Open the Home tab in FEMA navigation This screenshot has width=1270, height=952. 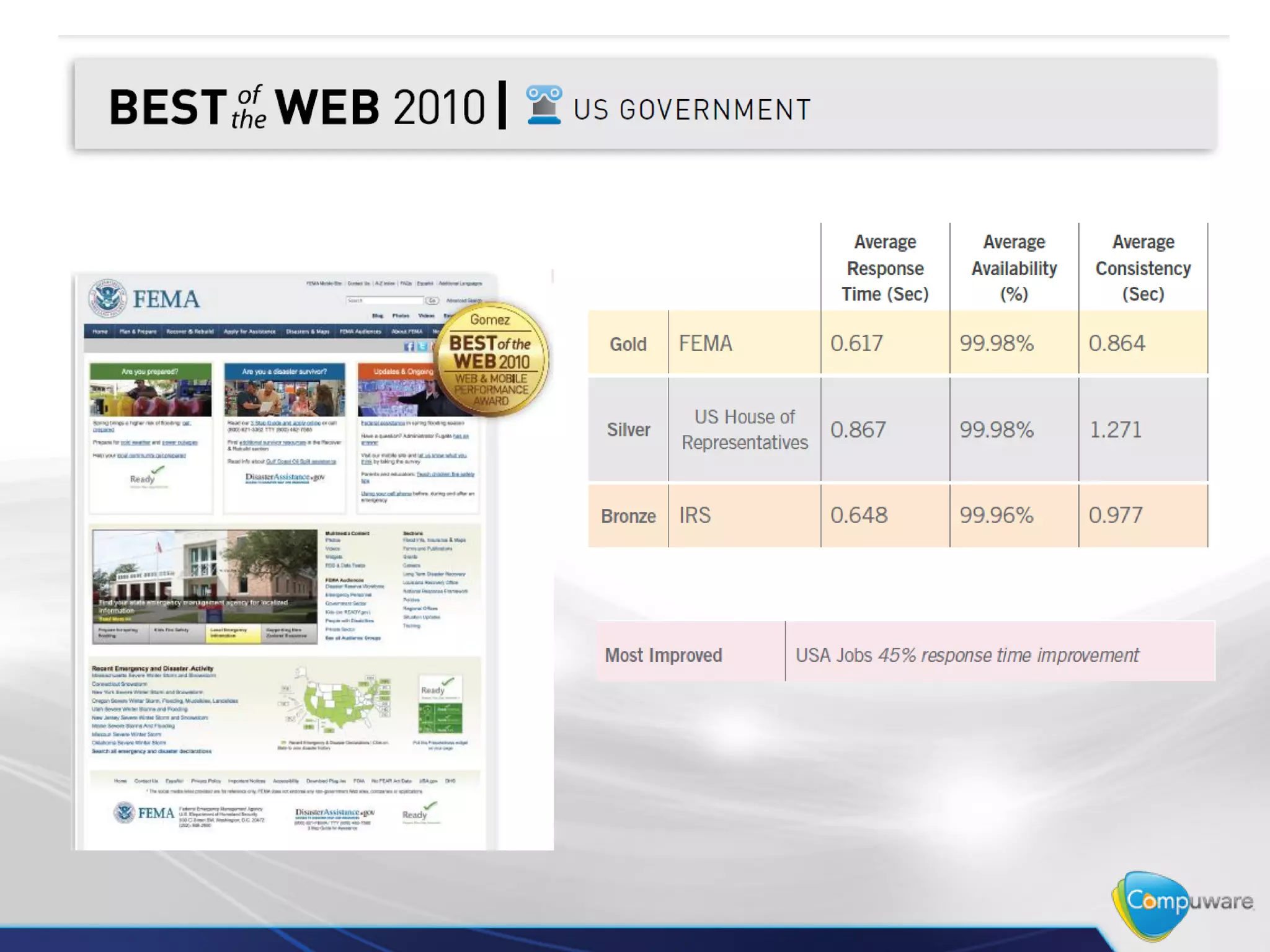pos(100,332)
